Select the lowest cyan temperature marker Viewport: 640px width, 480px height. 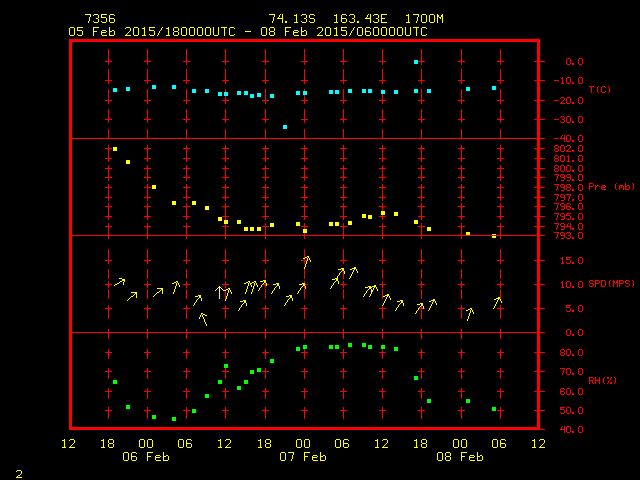point(285,127)
